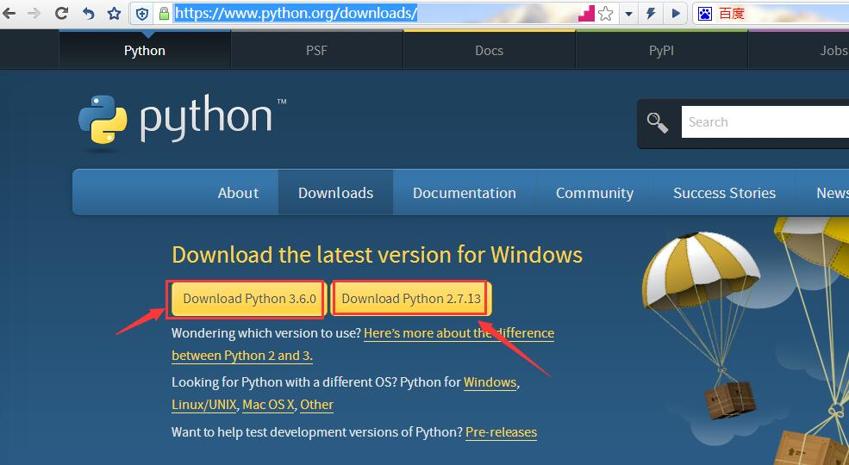
Task: Click the undo close-tab arrow icon
Action: pyautogui.click(x=88, y=13)
